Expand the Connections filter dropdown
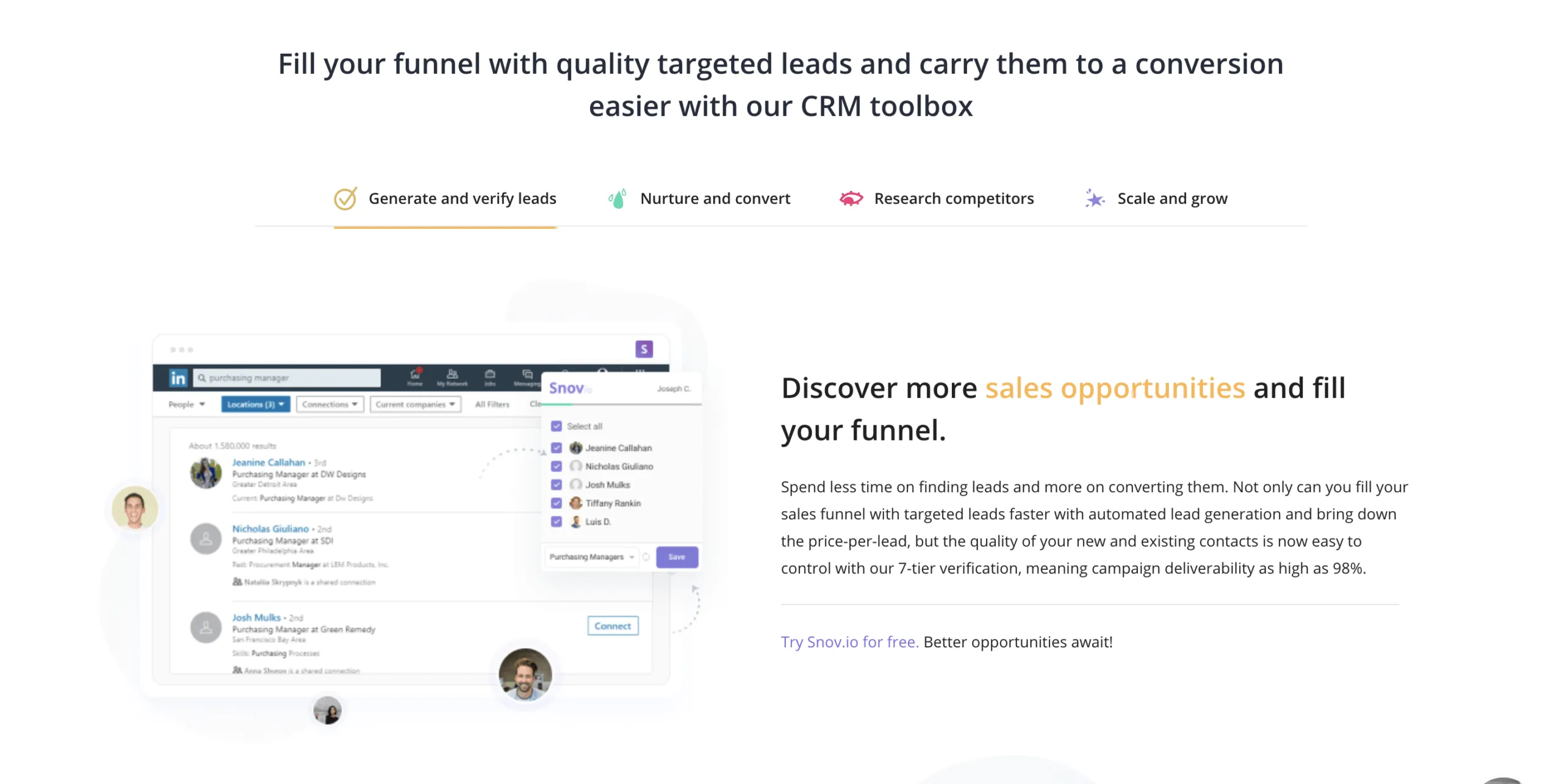 tap(330, 405)
